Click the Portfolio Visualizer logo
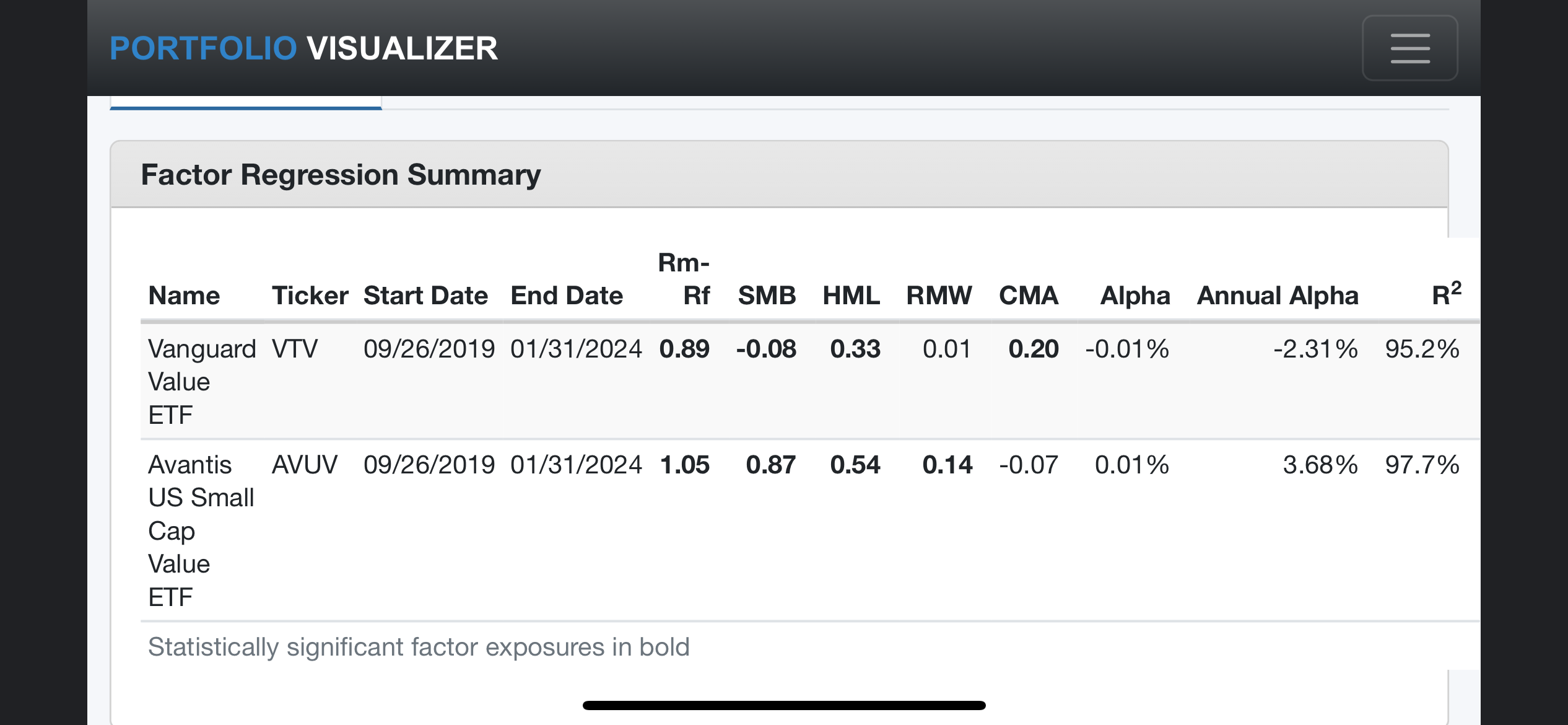 pyautogui.click(x=303, y=48)
